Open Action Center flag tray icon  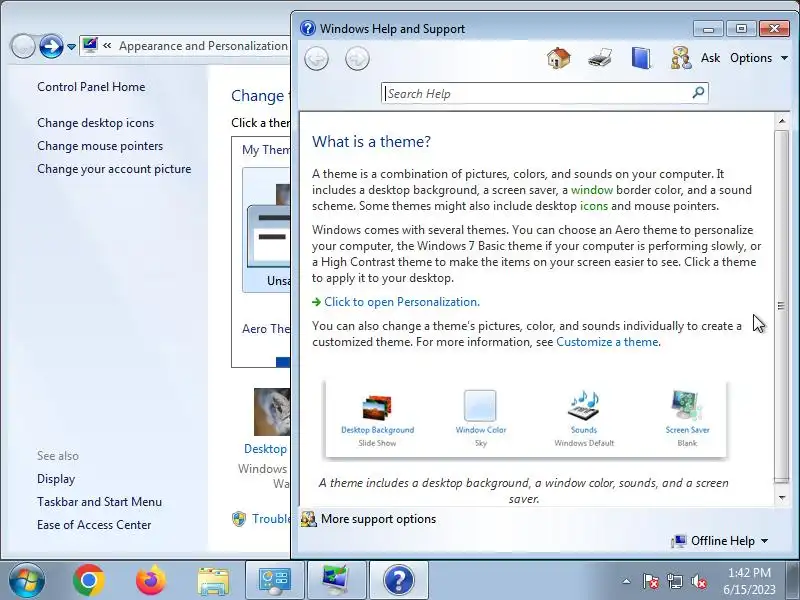click(x=650, y=581)
